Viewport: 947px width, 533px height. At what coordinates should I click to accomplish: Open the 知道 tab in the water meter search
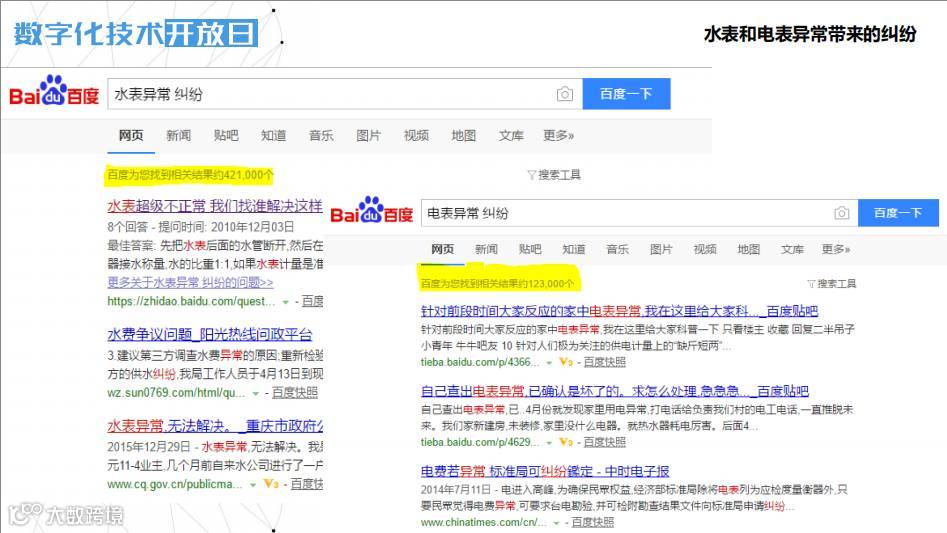point(274,135)
